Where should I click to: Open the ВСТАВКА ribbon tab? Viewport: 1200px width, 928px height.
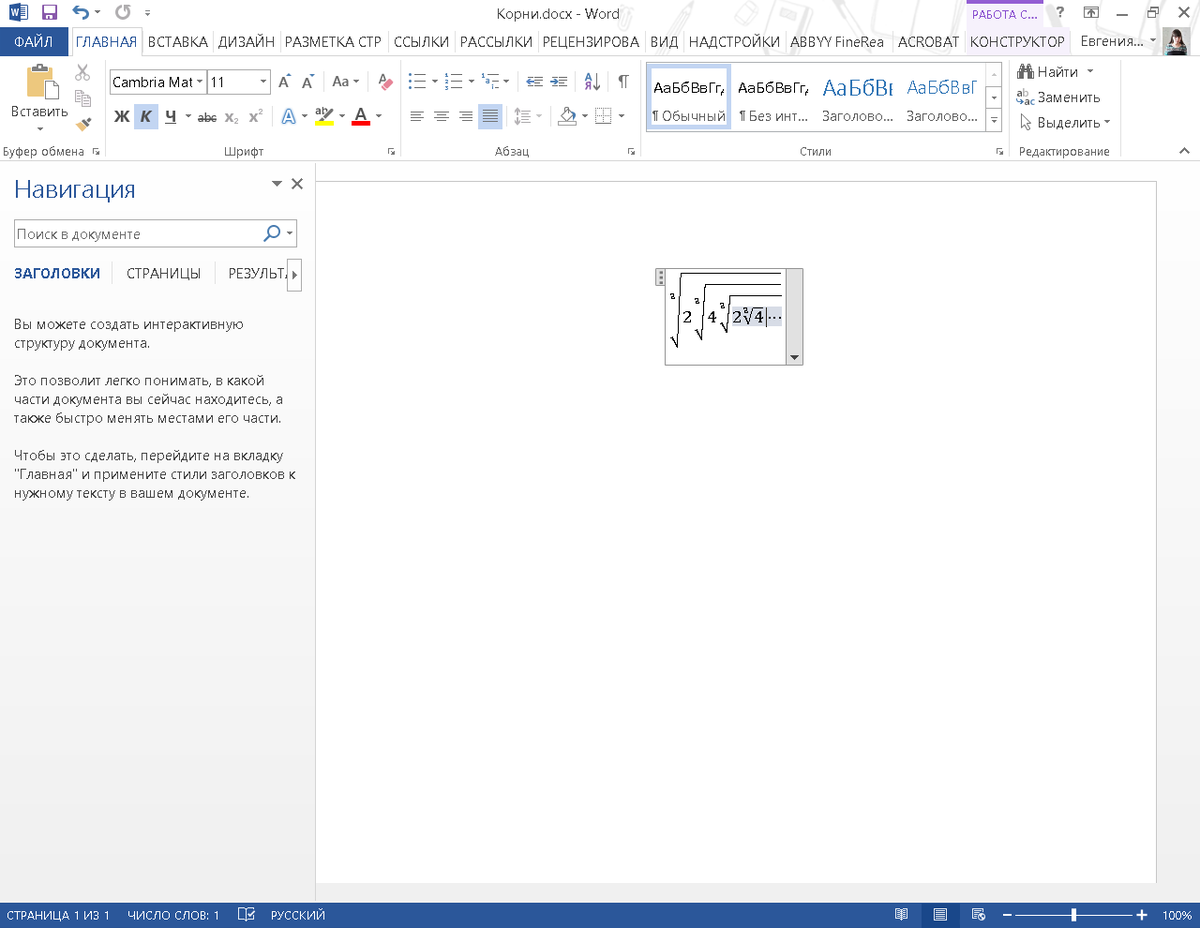coord(177,42)
